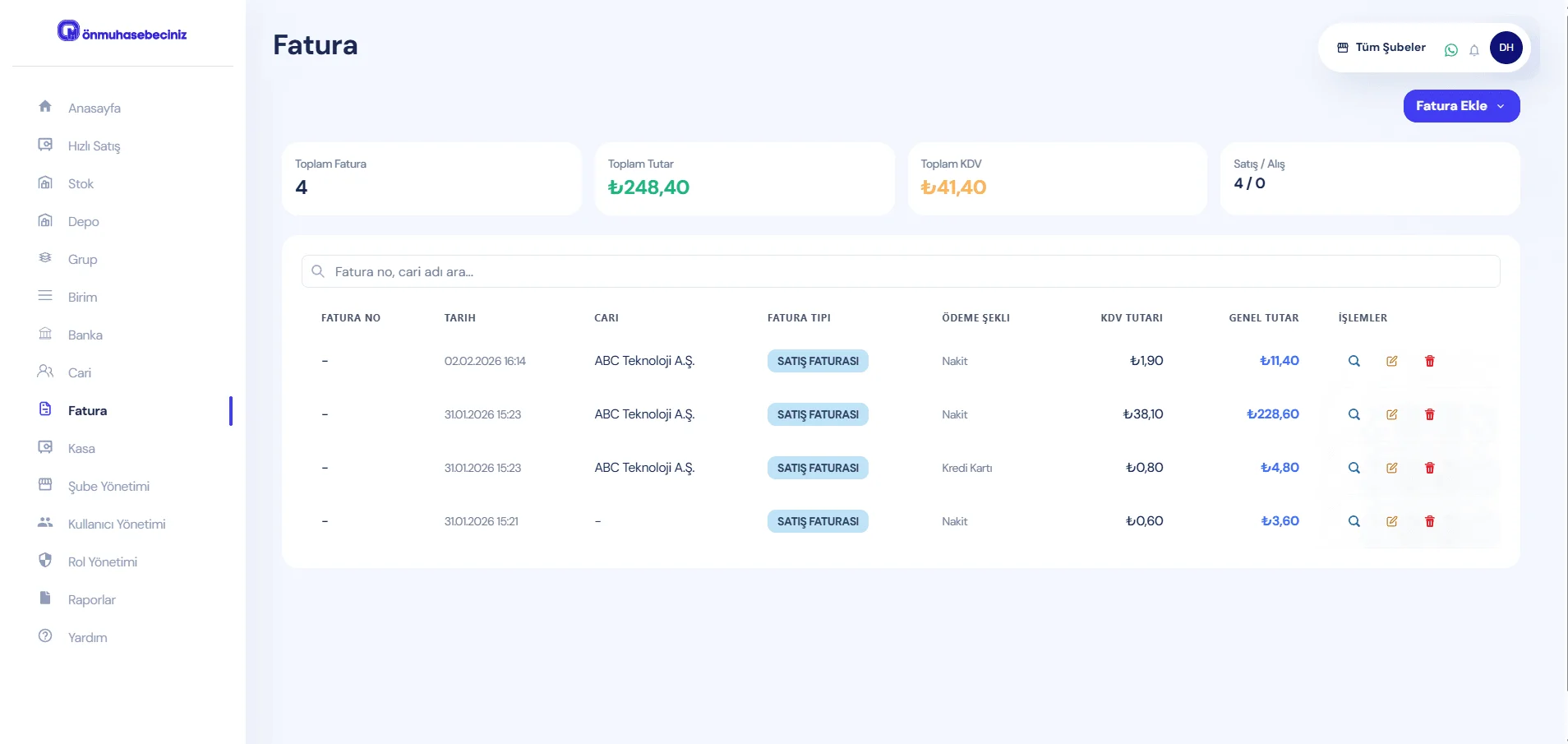Click the önmuhasebeciniz logo
The image size is (1568, 744).
coord(122,33)
